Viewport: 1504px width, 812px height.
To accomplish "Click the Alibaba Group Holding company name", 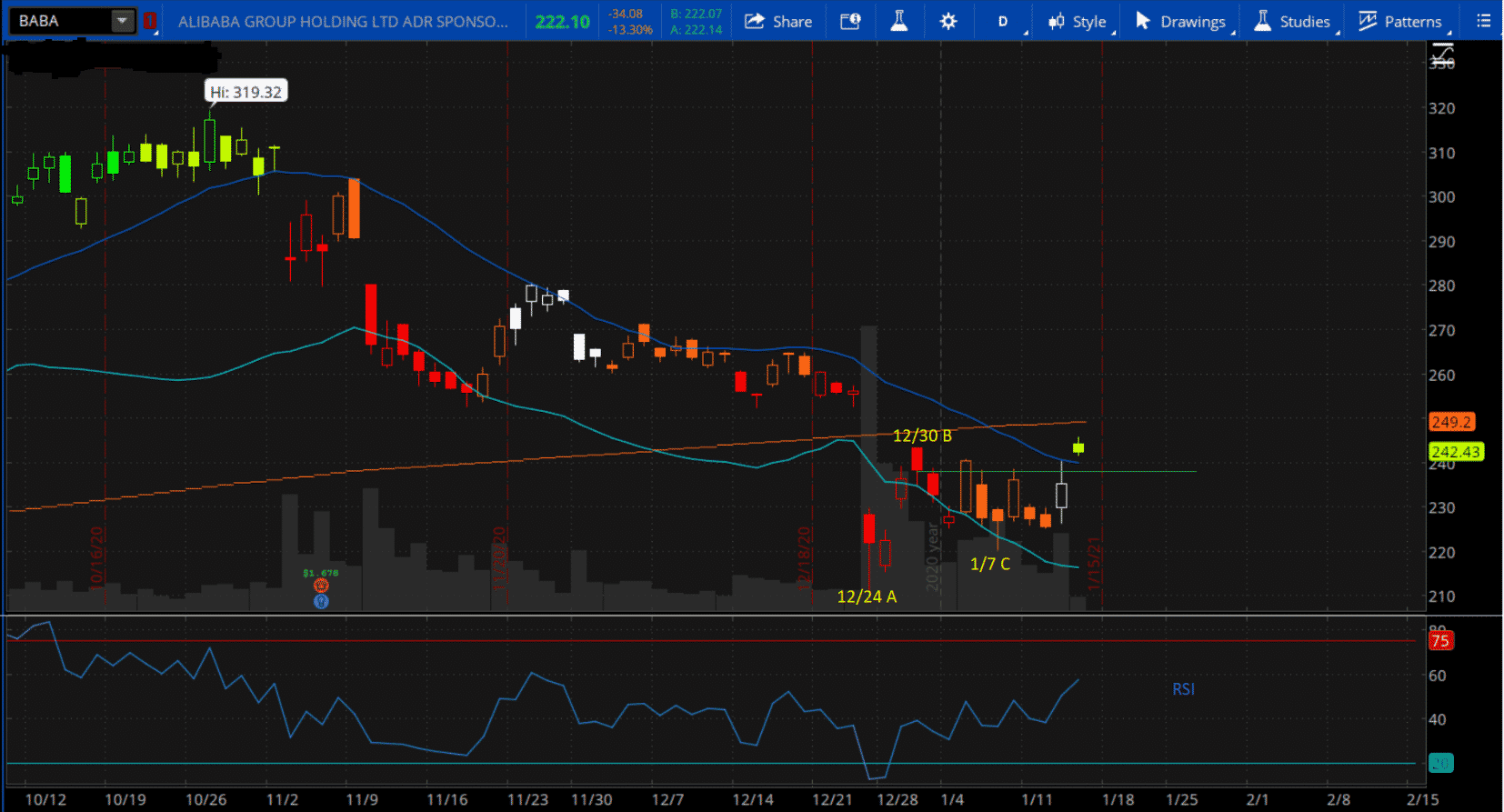I will pos(343,22).
